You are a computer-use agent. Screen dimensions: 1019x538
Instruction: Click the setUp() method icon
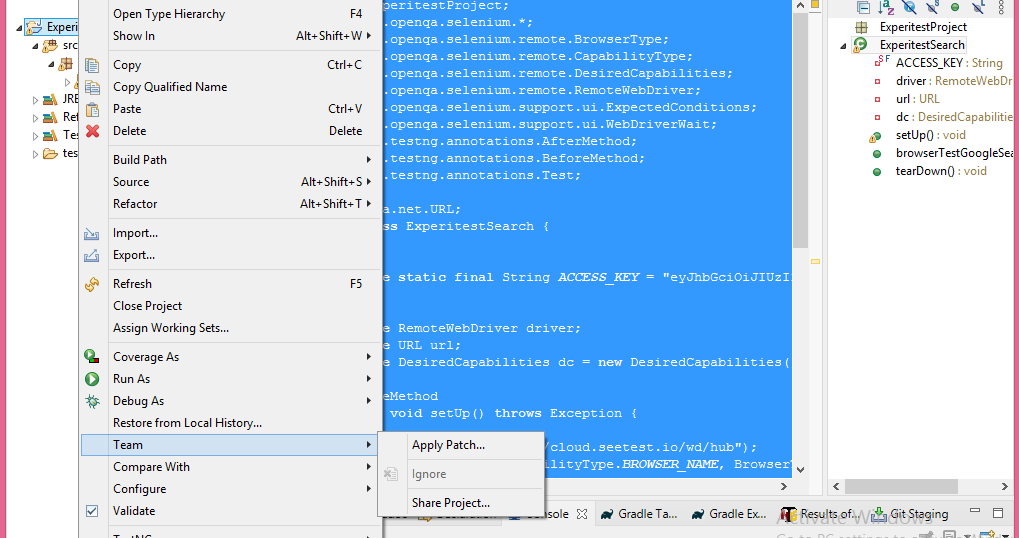tap(875, 136)
